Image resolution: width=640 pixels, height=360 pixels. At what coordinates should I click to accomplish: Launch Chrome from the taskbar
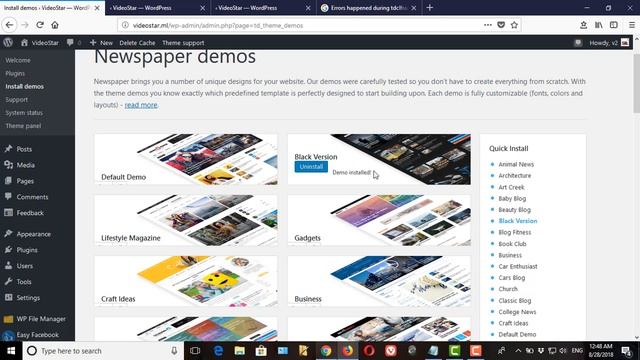[326, 351]
